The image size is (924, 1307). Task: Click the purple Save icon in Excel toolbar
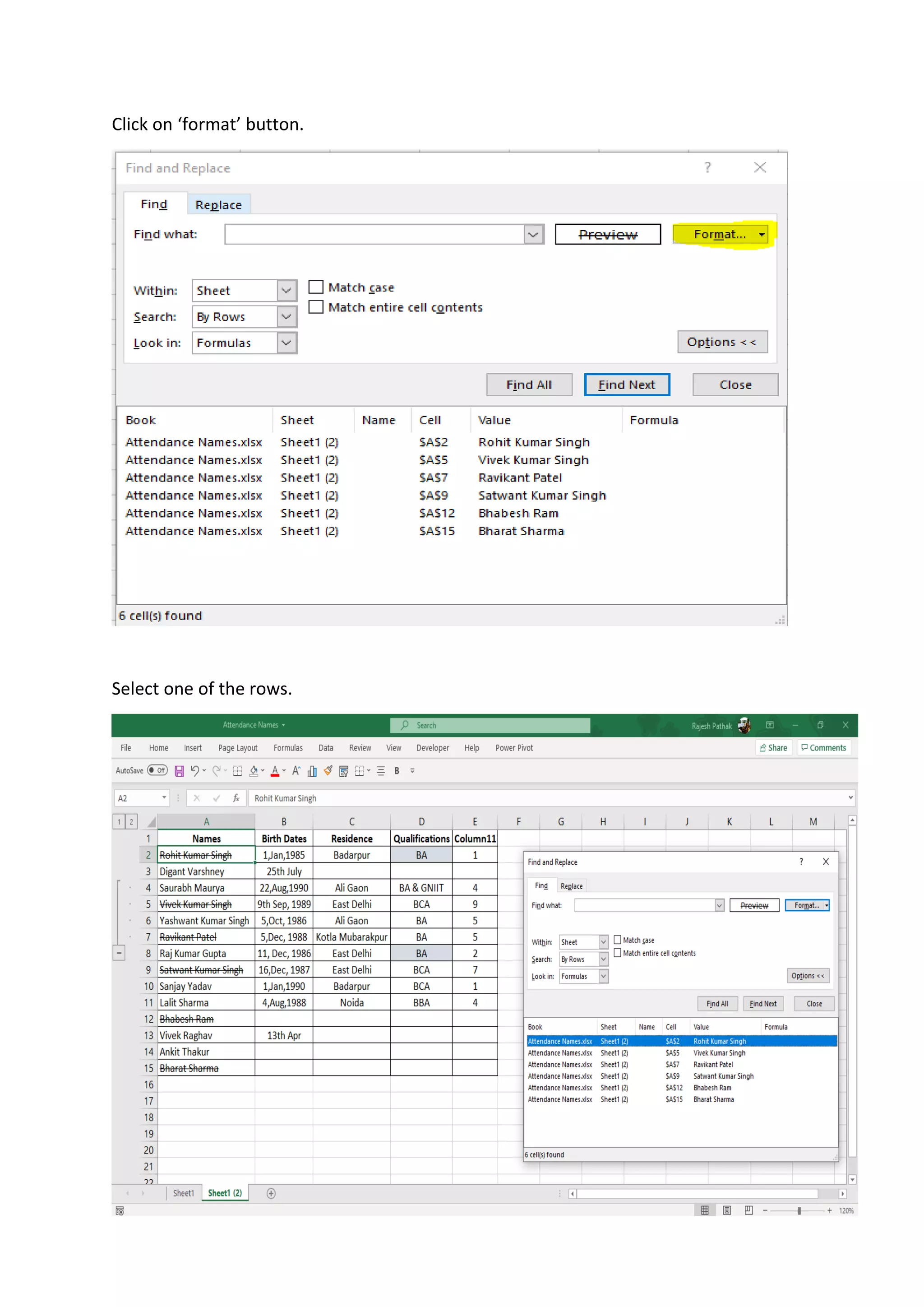pos(179,771)
